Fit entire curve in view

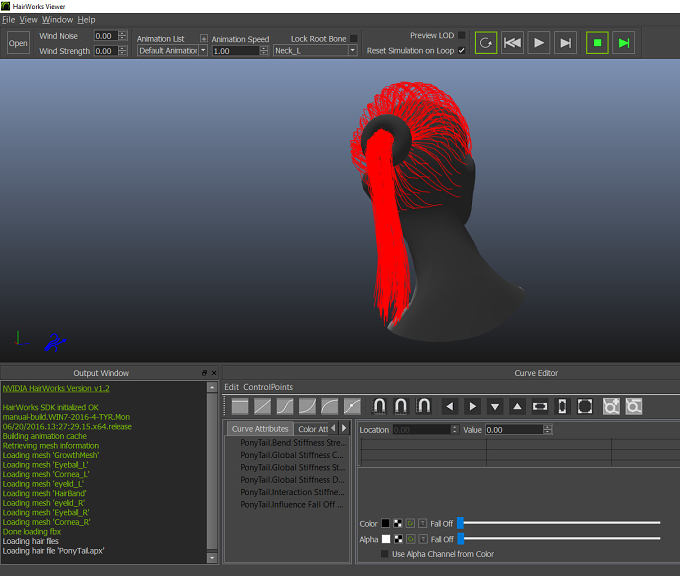point(585,406)
